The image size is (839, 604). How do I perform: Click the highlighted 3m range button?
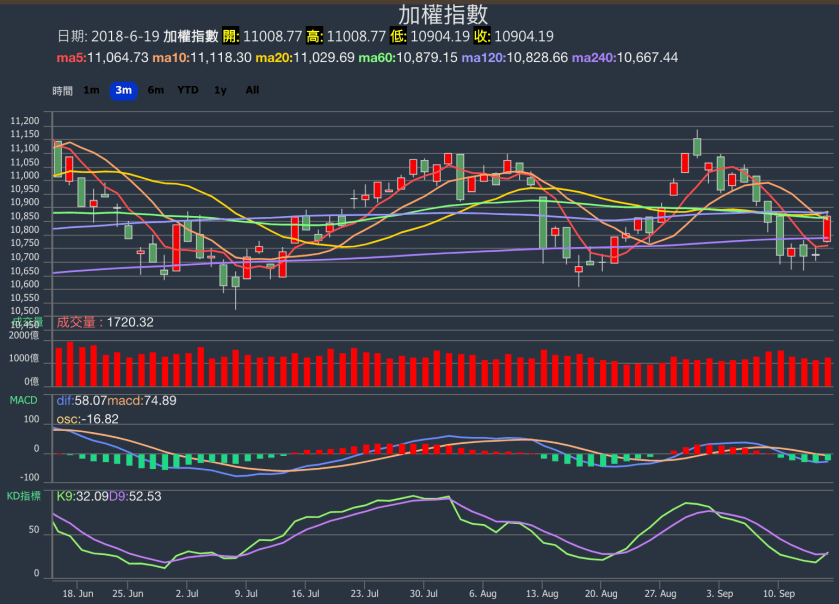[123, 90]
